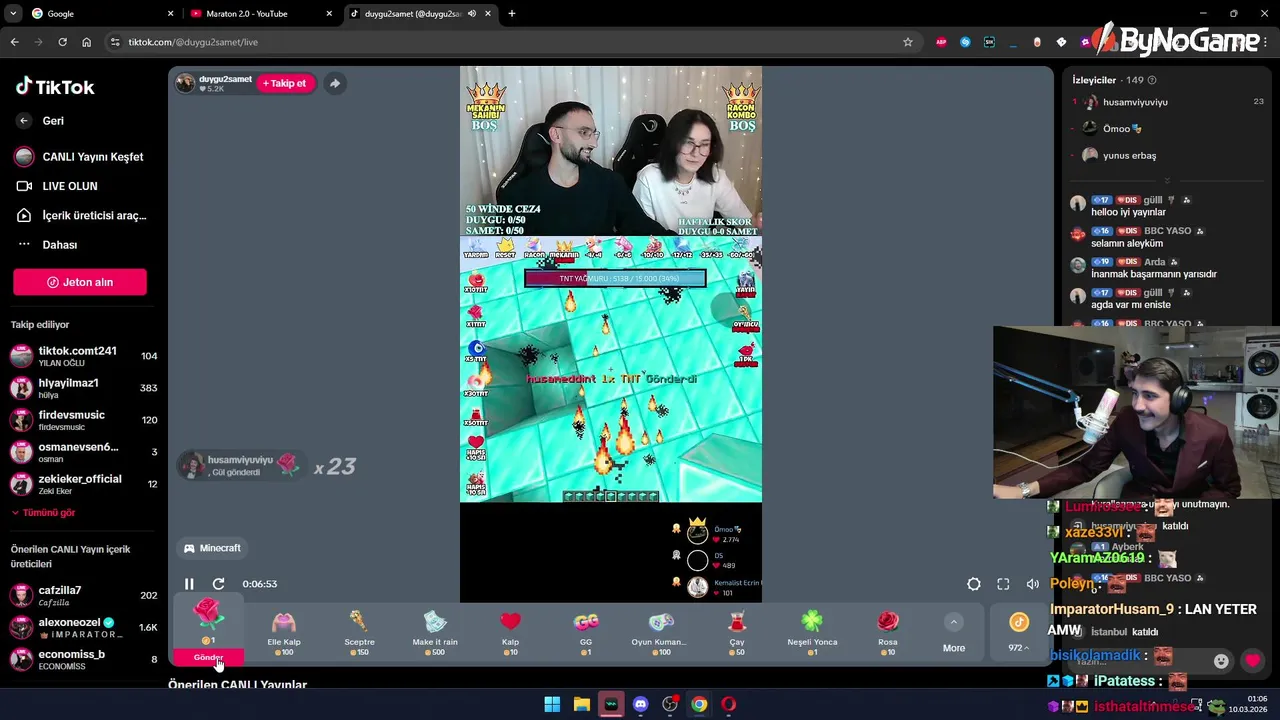Select the GG gift
1280x720 pixels.
click(x=586, y=632)
